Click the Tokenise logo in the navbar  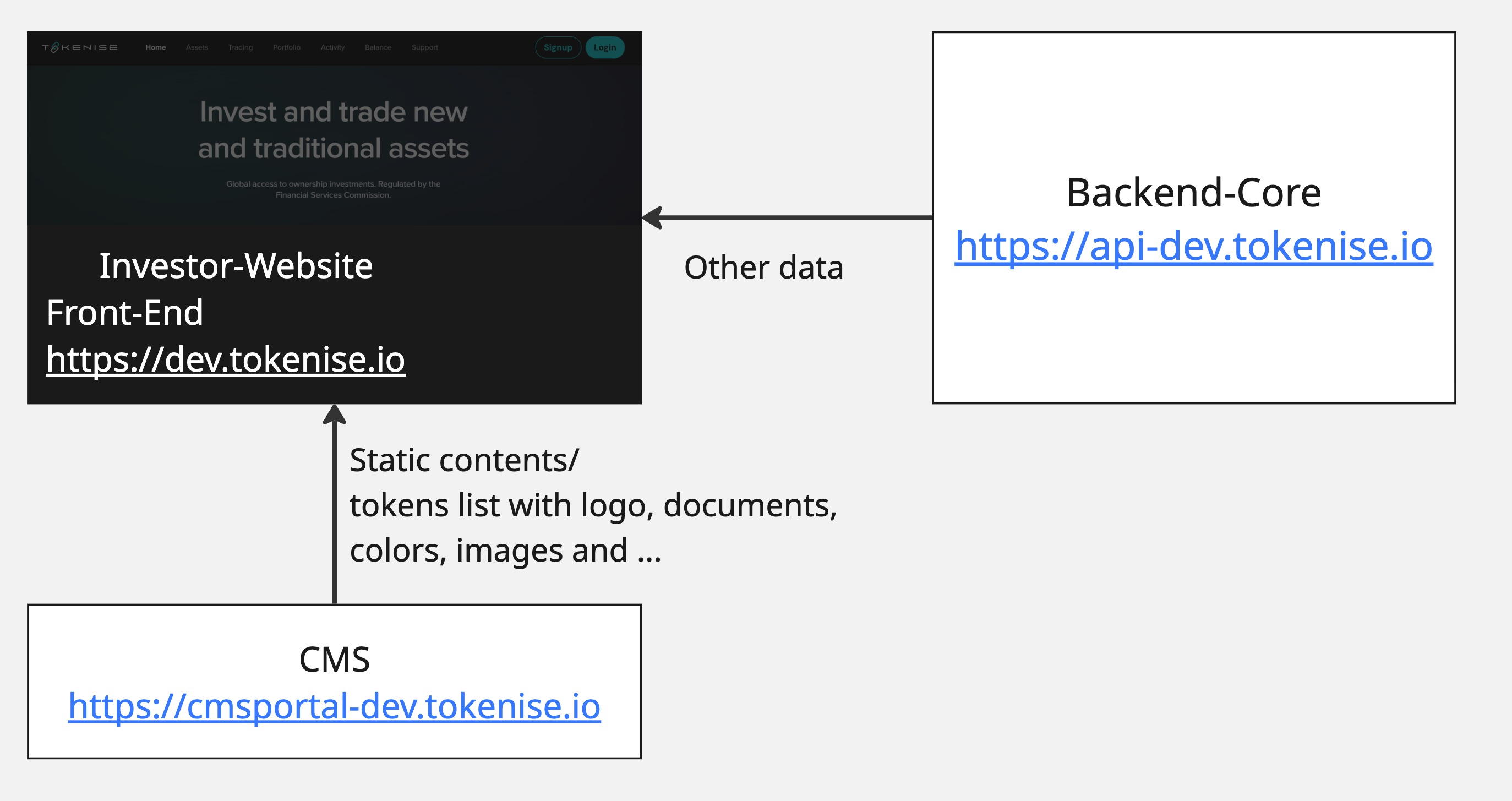pos(79,47)
